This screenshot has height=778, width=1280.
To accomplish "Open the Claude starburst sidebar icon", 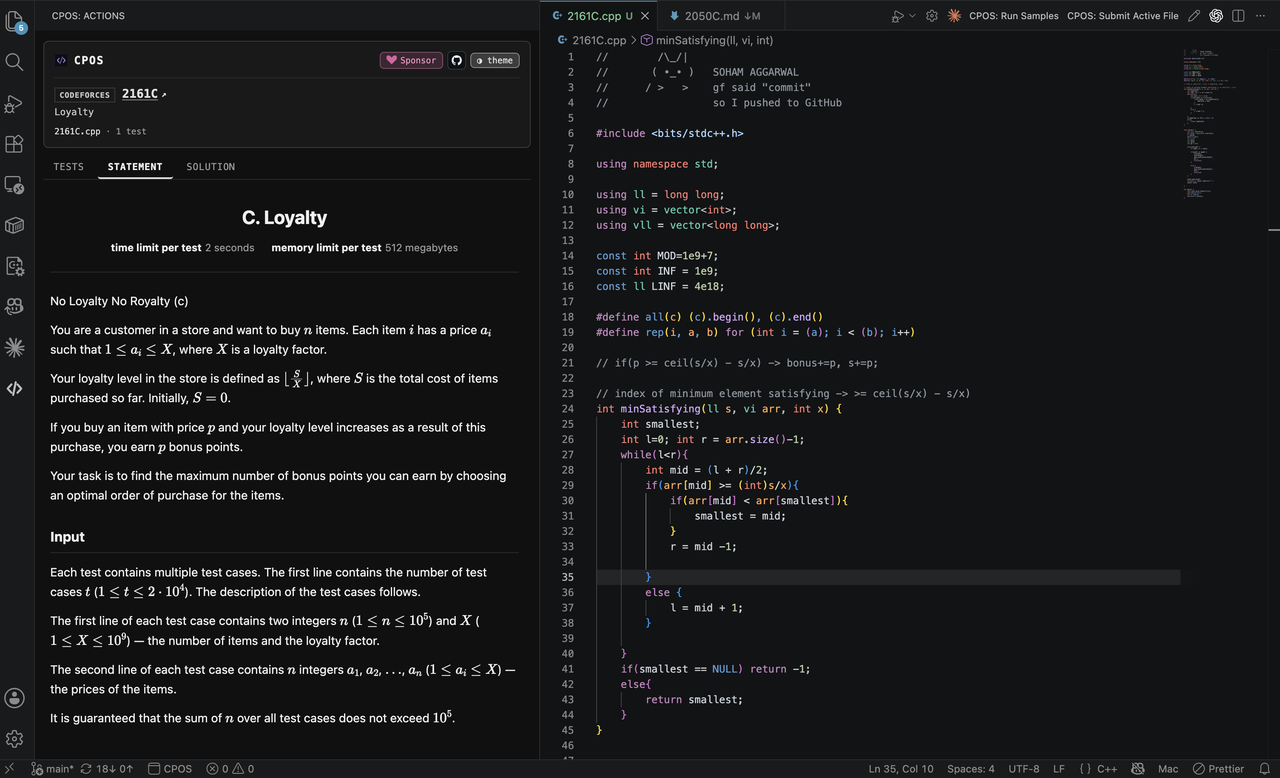I will (14, 347).
